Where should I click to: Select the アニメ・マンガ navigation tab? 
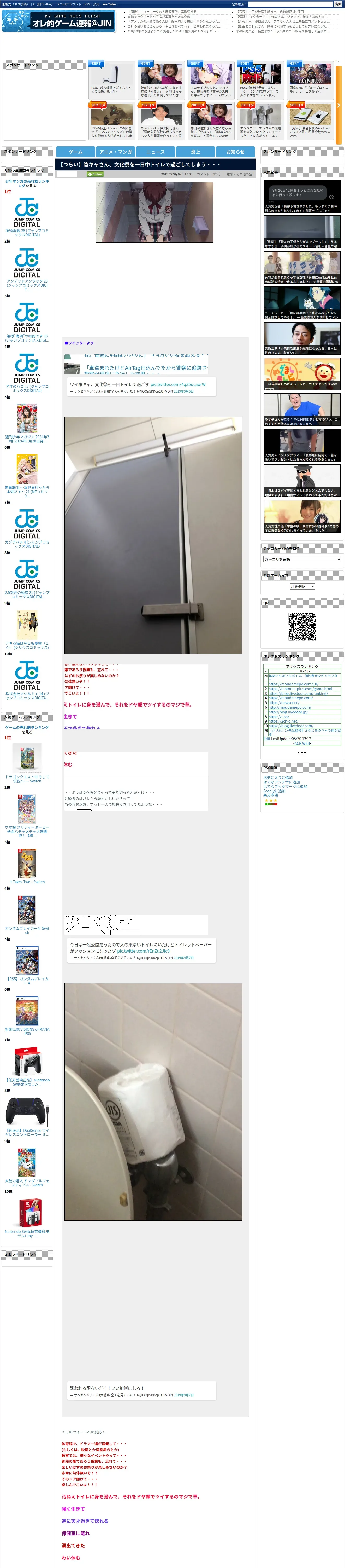pyautogui.click(x=115, y=152)
